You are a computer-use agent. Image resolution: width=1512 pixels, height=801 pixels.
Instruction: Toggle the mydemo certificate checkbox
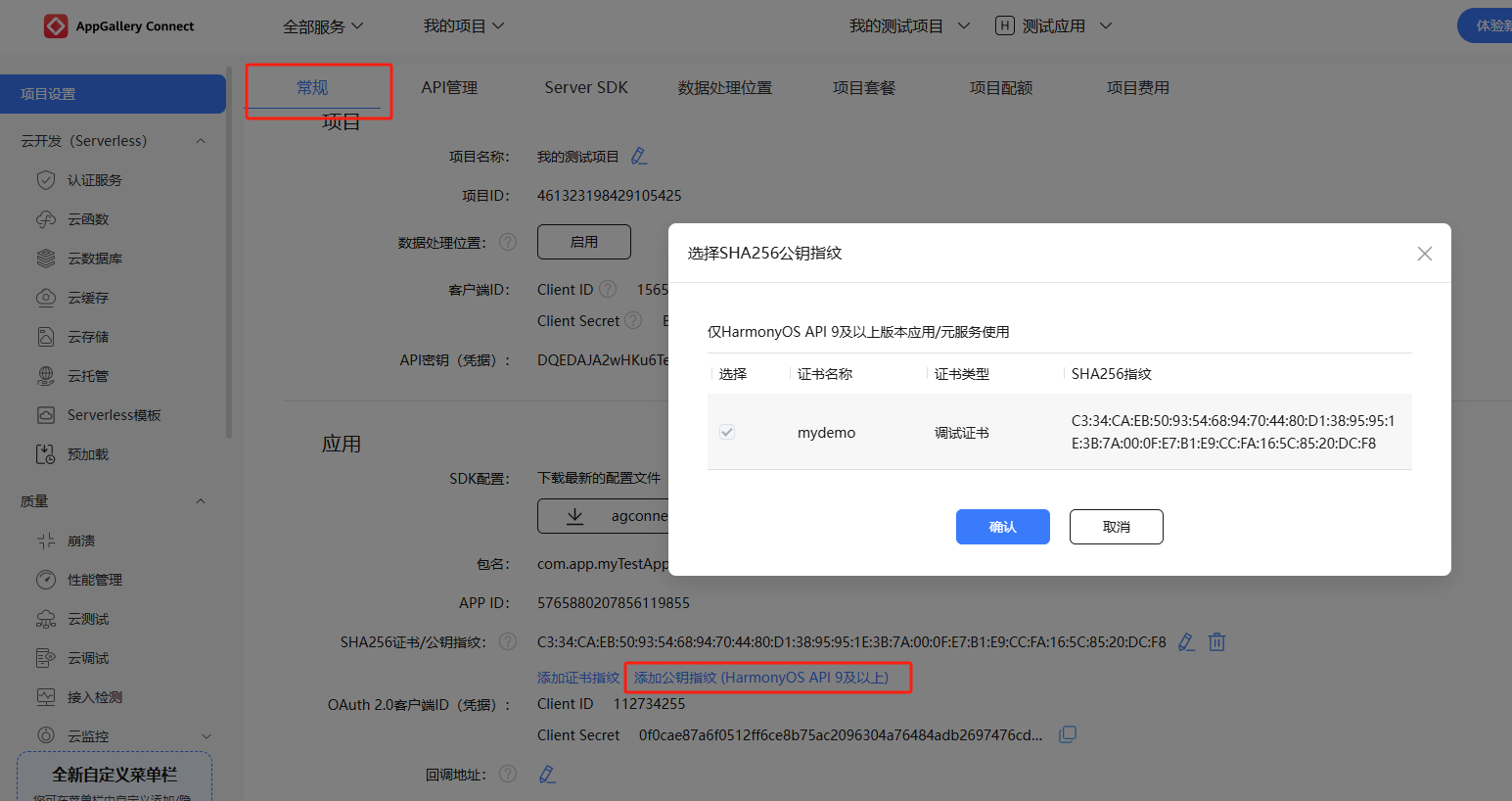coord(727,432)
